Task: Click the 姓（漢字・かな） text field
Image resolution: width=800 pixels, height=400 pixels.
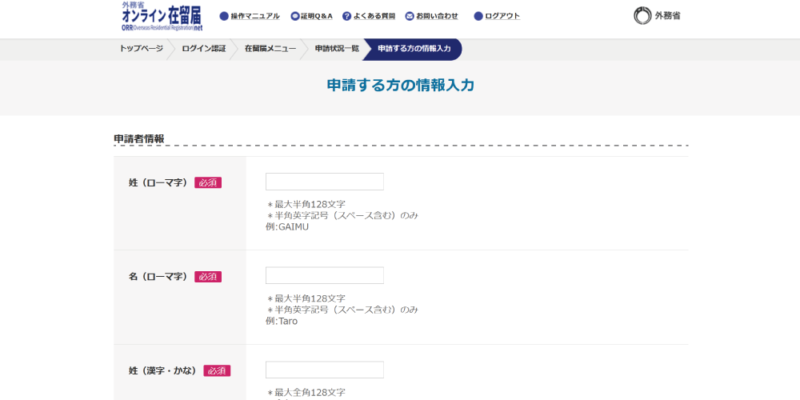Action: pyautogui.click(x=324, y=370)
